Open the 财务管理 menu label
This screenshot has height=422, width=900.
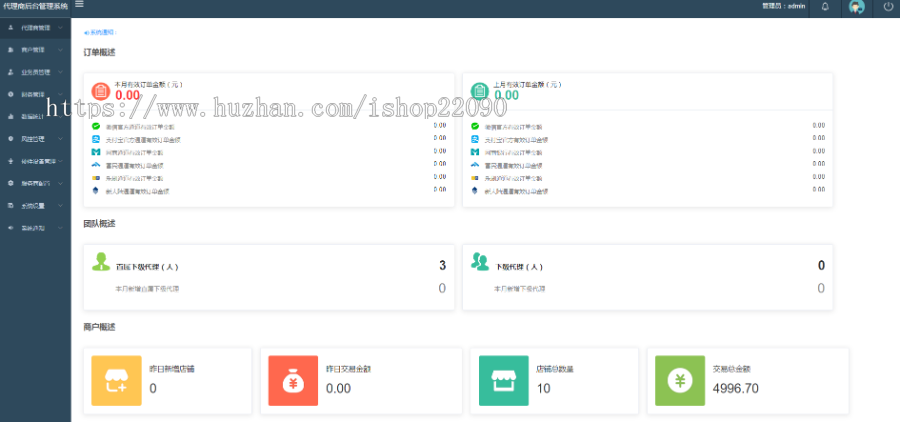[33, 94]
